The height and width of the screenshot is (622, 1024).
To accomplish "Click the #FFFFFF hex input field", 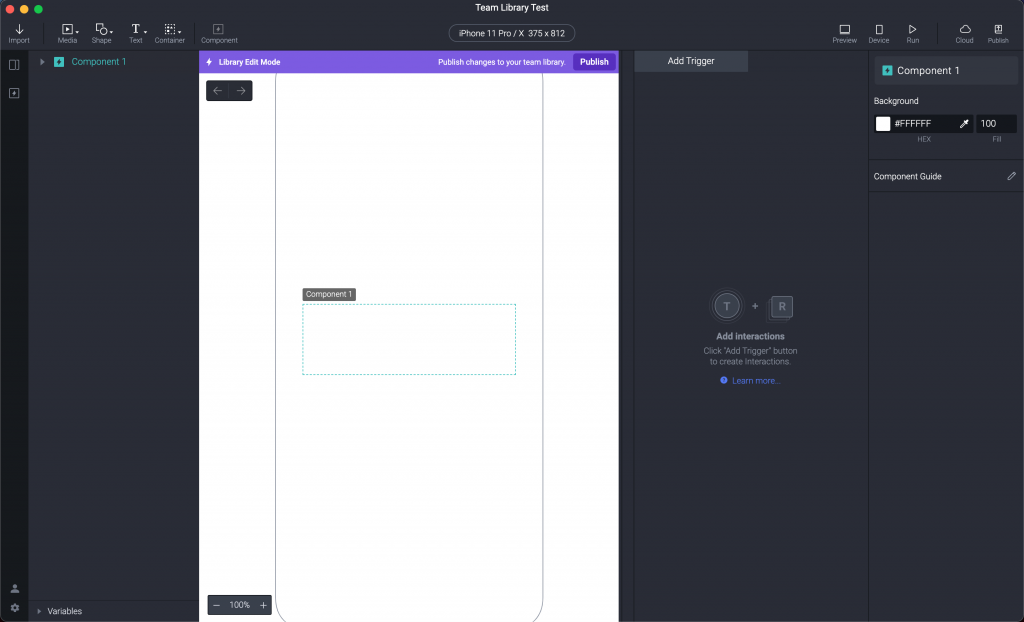I will point(923,123).
